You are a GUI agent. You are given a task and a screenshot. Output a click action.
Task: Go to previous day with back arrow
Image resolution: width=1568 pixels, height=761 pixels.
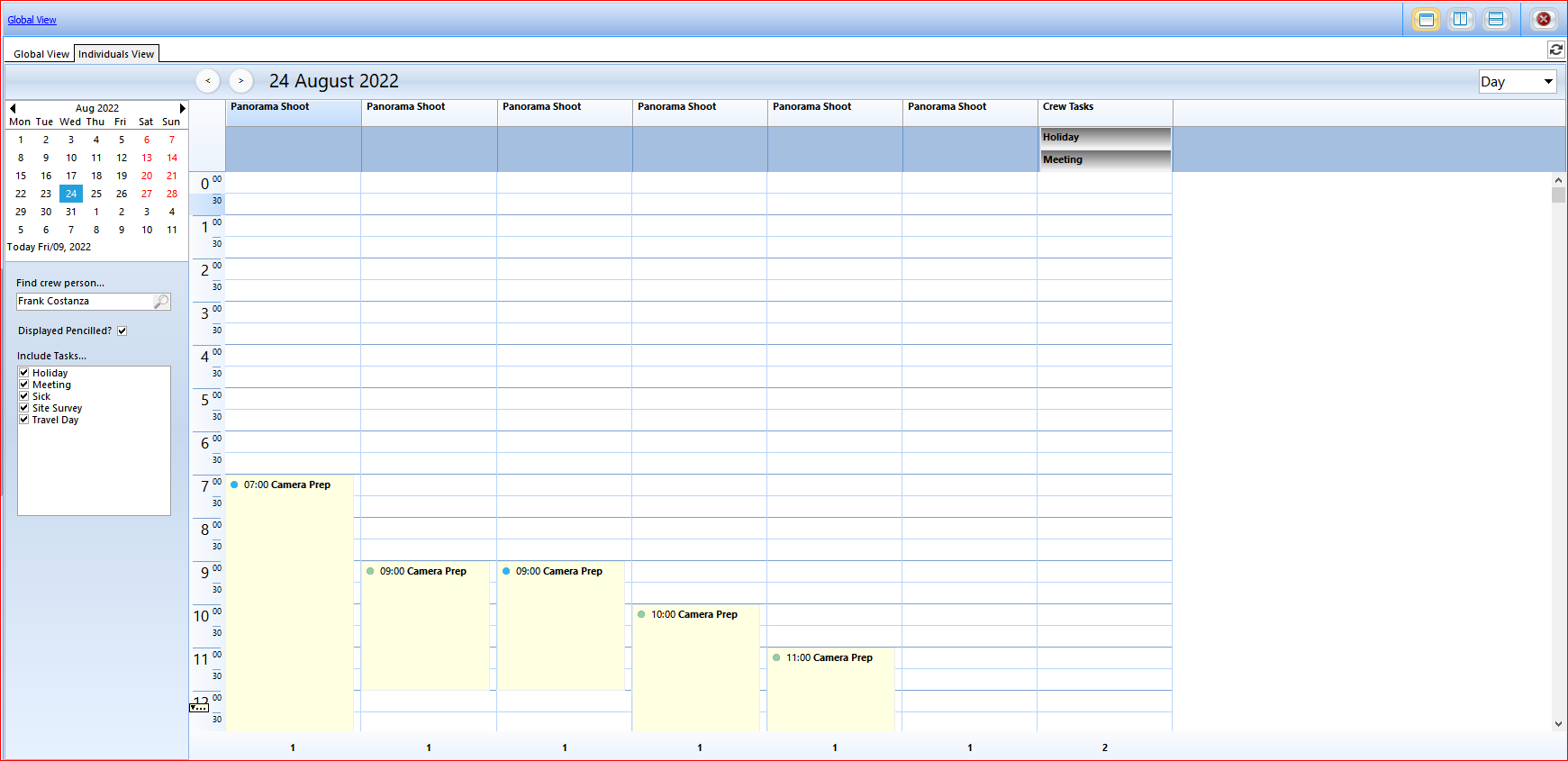[x=208, y=81]
